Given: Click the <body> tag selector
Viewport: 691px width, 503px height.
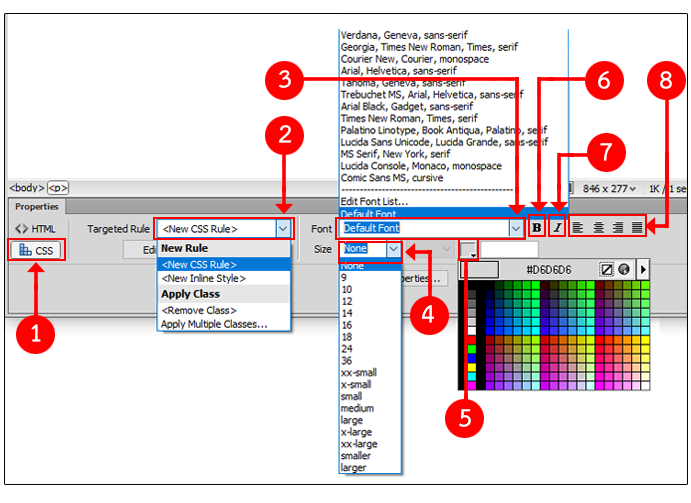Looking at the screenshot, I should [x=26, y=187].
